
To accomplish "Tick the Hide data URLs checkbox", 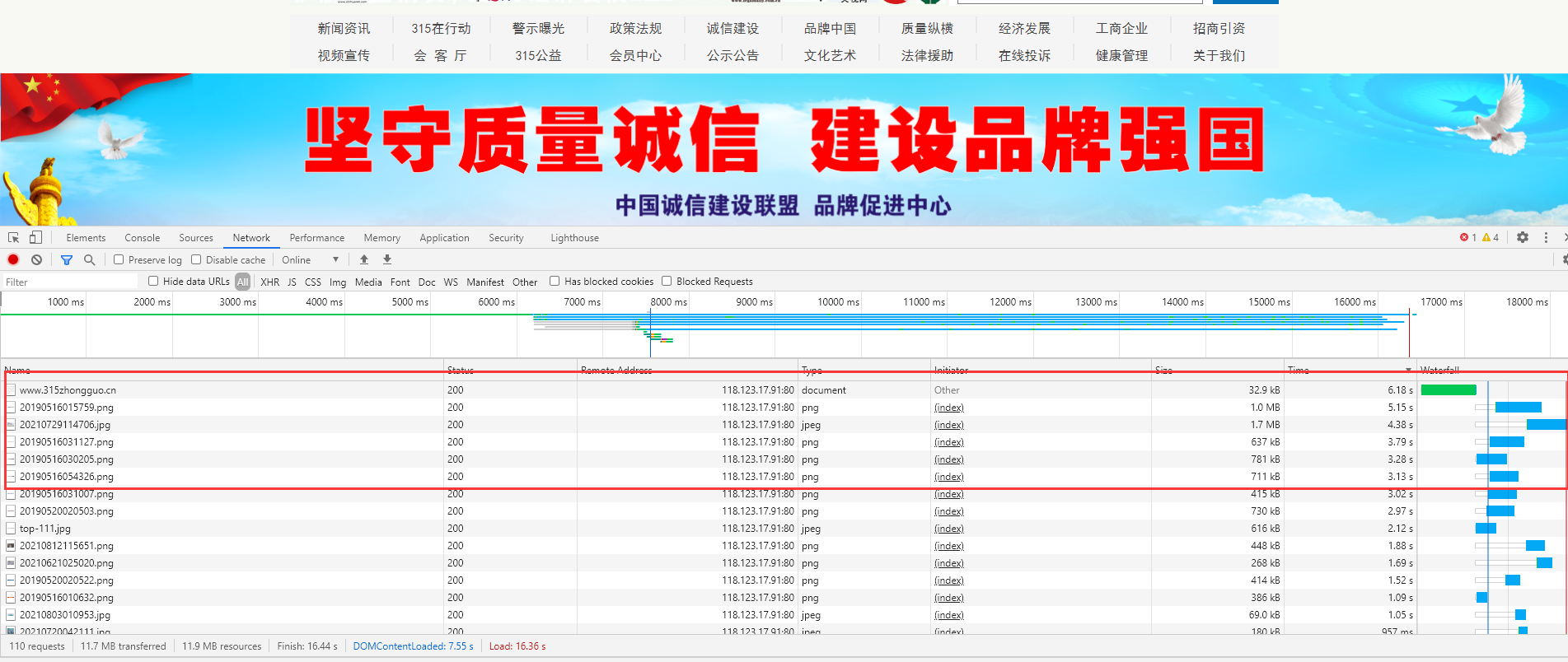I will coord(153,282).
